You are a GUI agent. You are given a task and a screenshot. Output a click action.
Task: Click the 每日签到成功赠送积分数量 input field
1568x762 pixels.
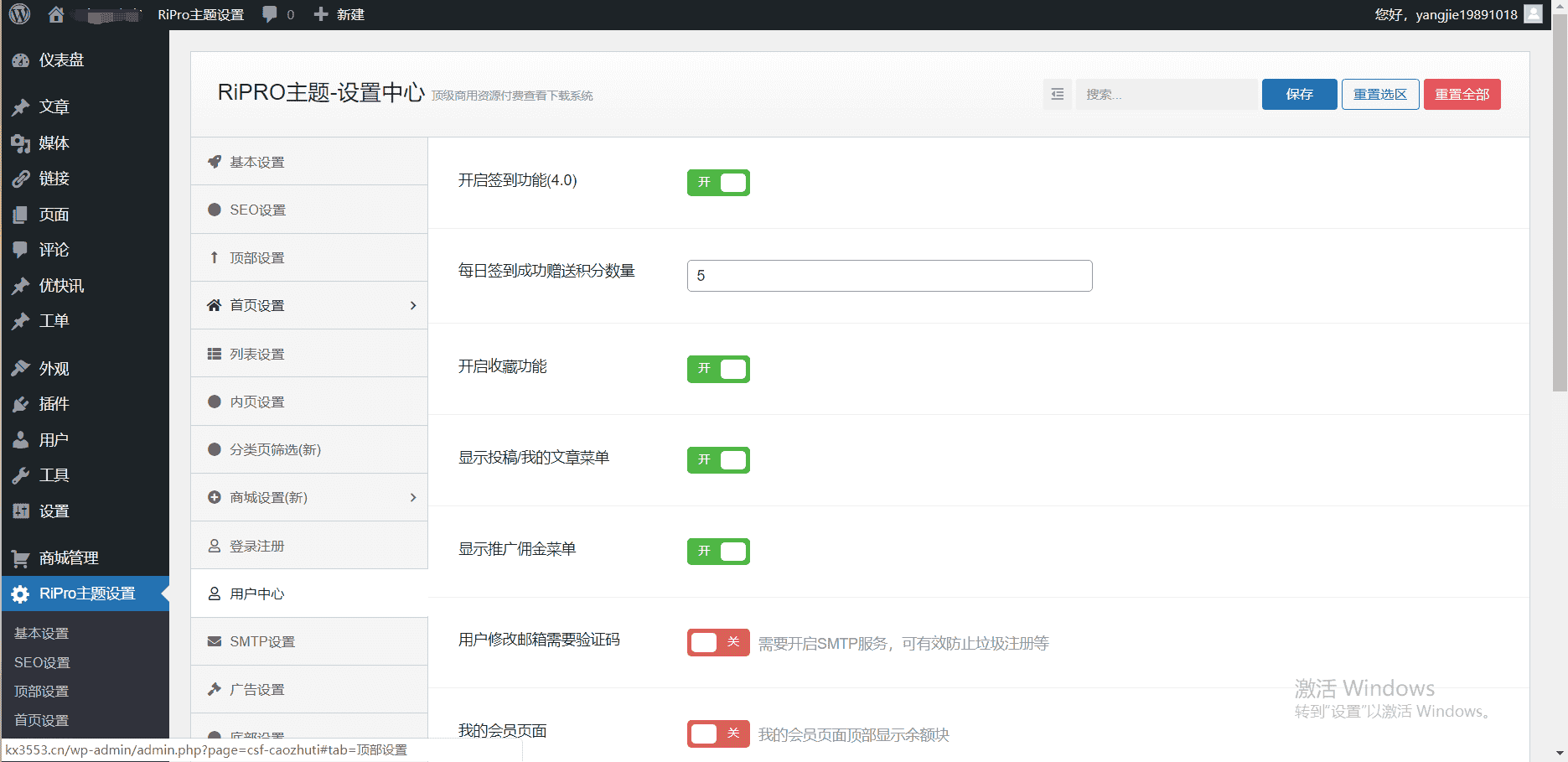889,276
